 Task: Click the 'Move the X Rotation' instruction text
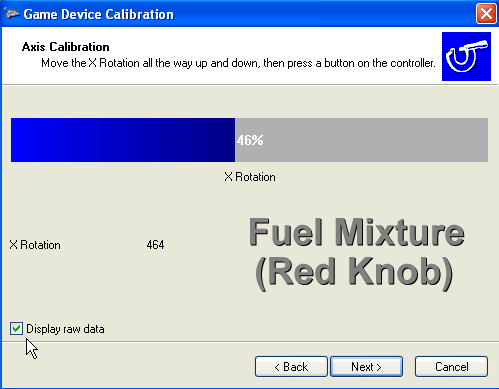coord(238,63)
